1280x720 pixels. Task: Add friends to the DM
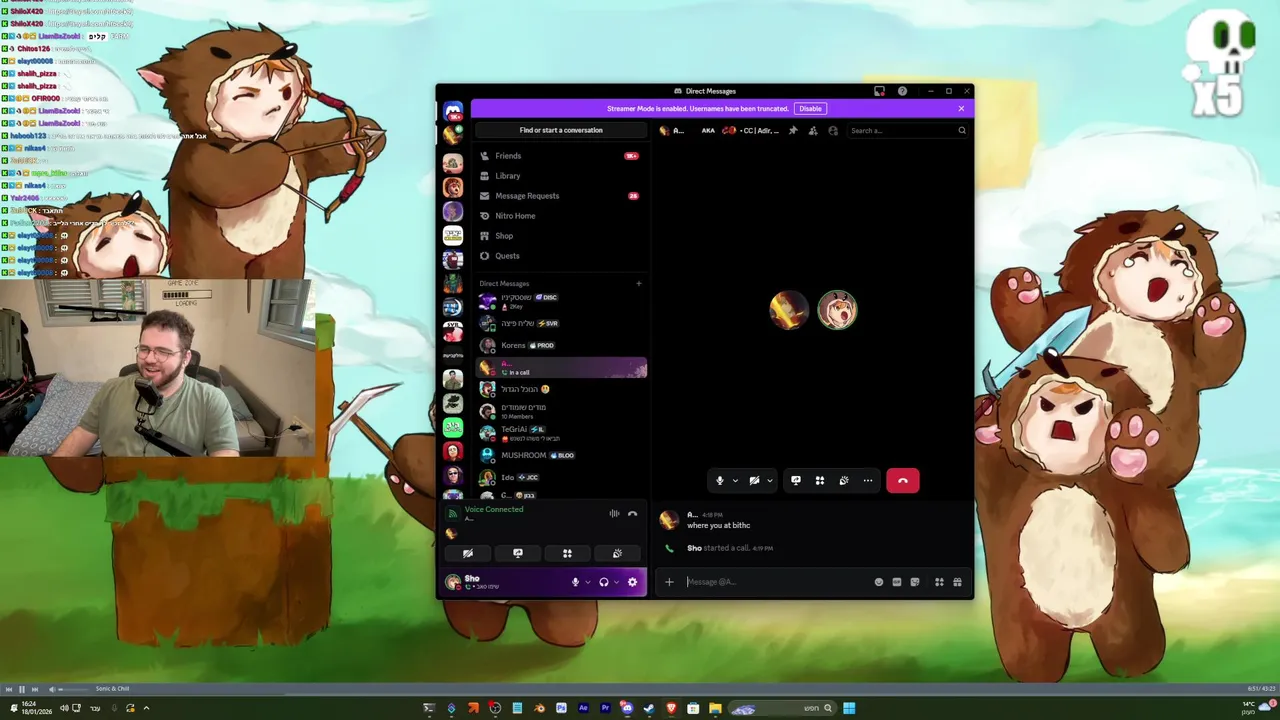tap(813, 130)
